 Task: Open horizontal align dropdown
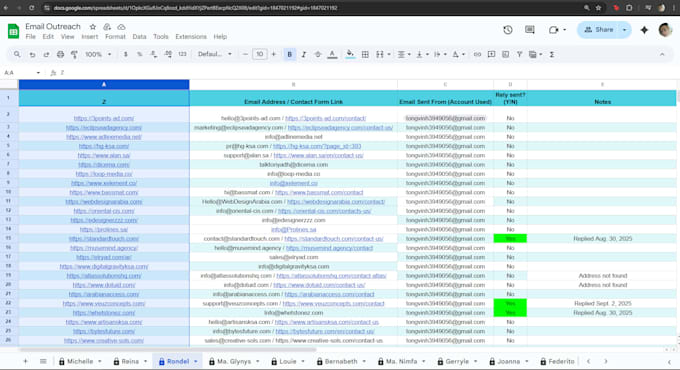point(404,54)
